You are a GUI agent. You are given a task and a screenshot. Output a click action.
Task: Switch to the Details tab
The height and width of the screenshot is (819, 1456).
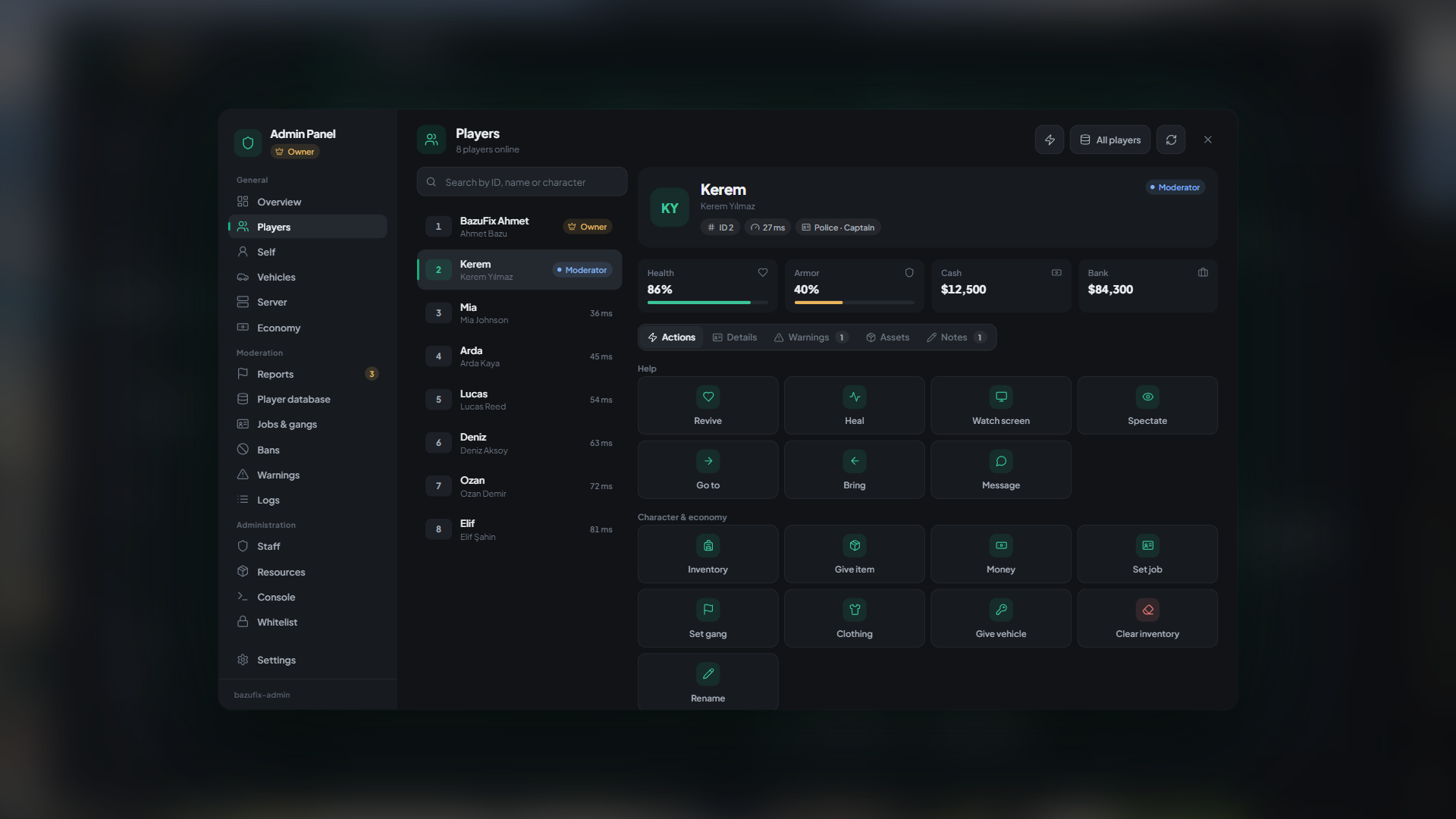(x=735, y=337)
